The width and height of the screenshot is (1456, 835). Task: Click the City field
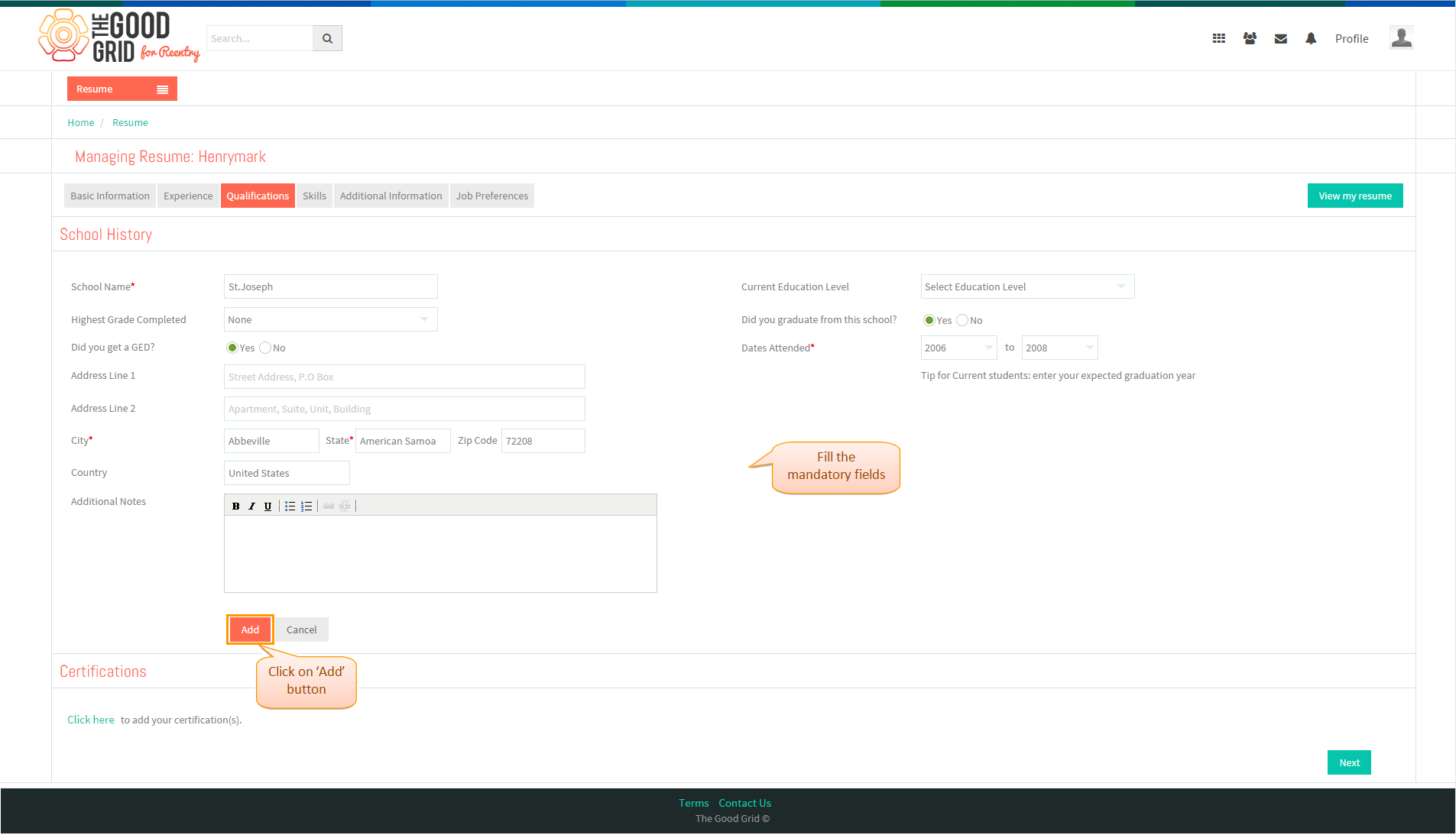click(271, 441)
